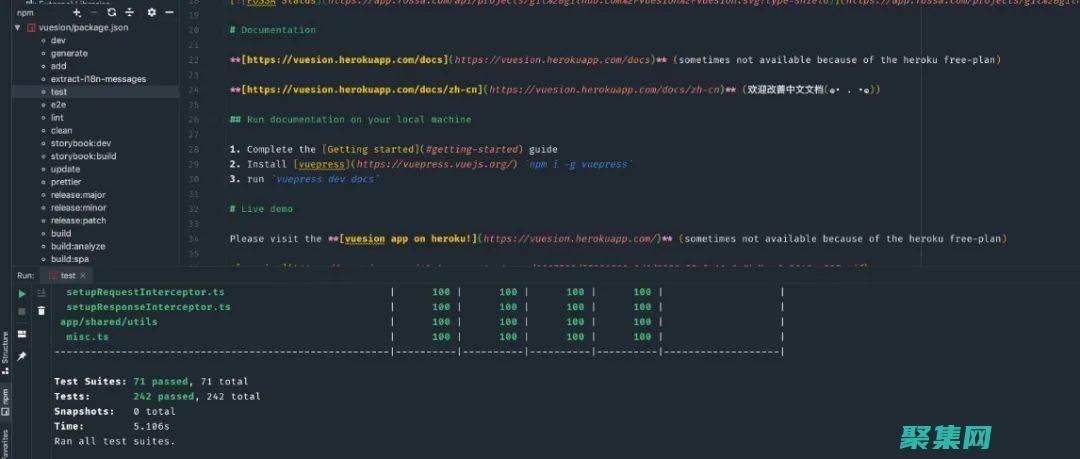This screenshot has height=459, width=1080.
Task: Reload npm scripts with the refresh icon
Action: [112, 13]
